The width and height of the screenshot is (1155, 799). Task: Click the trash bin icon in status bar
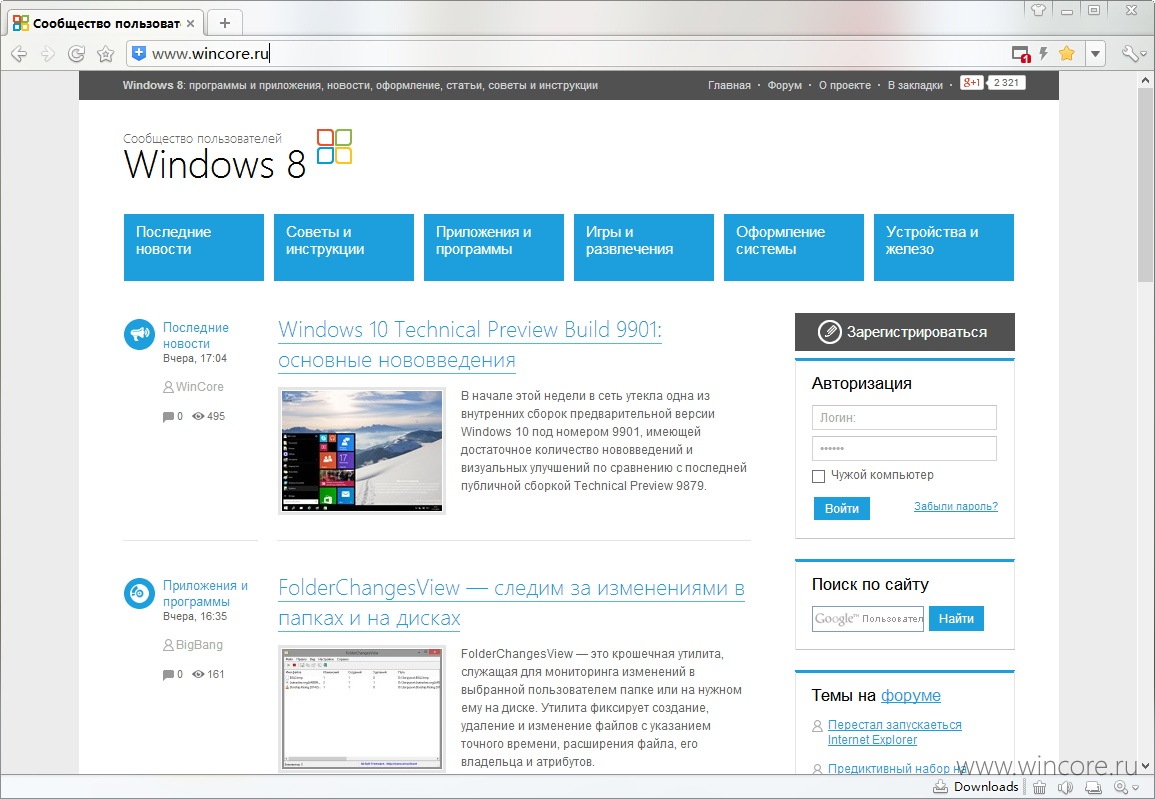coord(1039,787)
